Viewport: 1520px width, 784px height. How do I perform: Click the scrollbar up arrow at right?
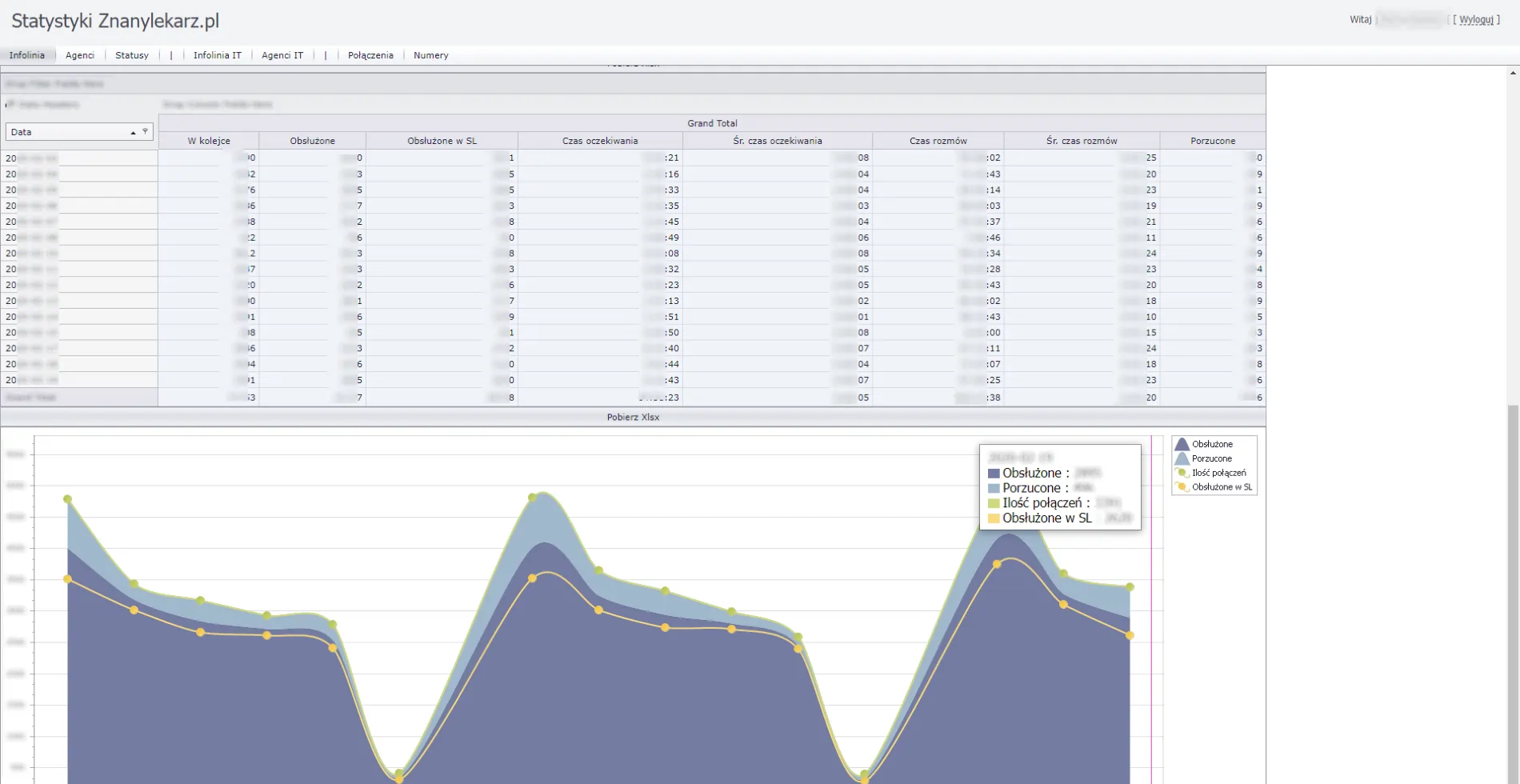(x=1513, y=73)
